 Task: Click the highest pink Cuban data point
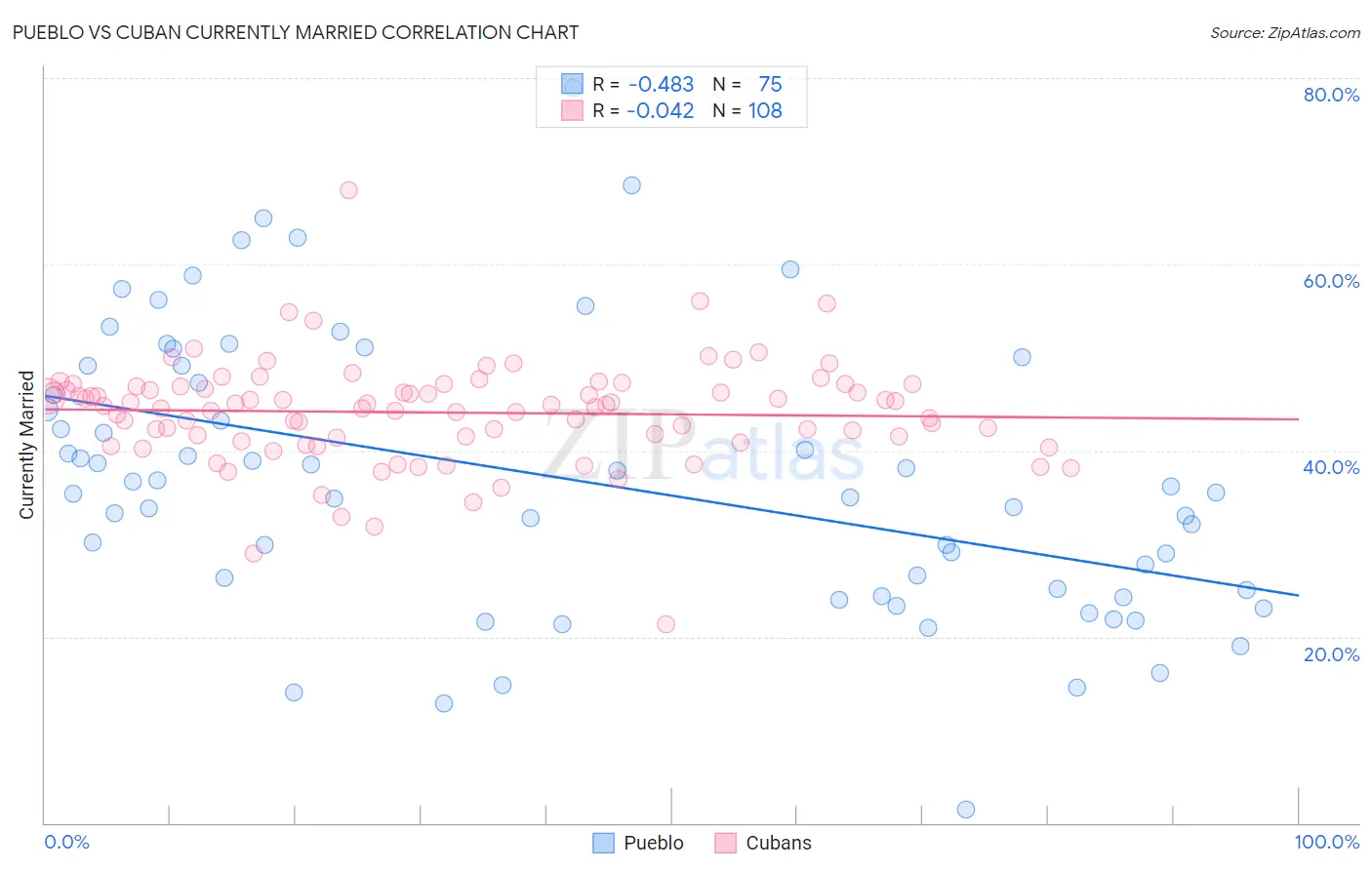point(348,190)
